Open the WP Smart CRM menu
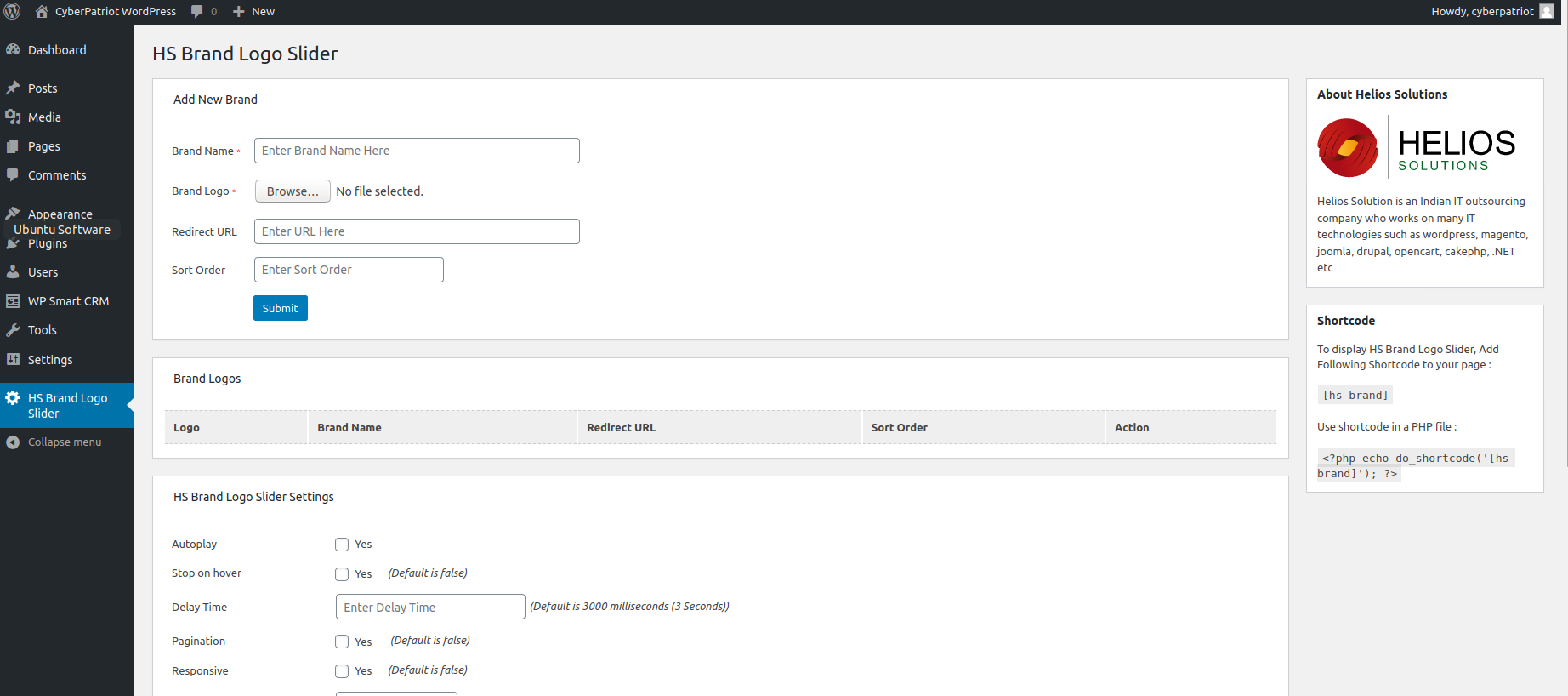 (68, 301)
